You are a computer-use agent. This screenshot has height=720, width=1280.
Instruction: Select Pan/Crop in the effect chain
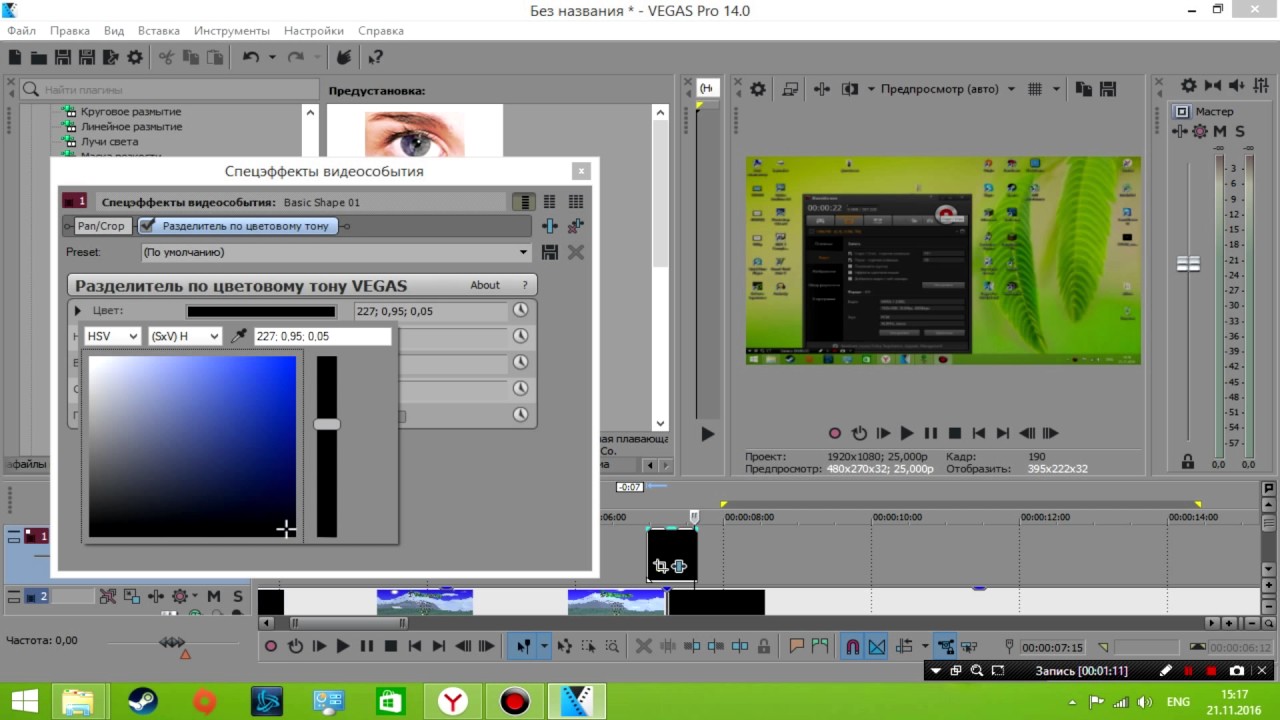click(x=101, y=226)
